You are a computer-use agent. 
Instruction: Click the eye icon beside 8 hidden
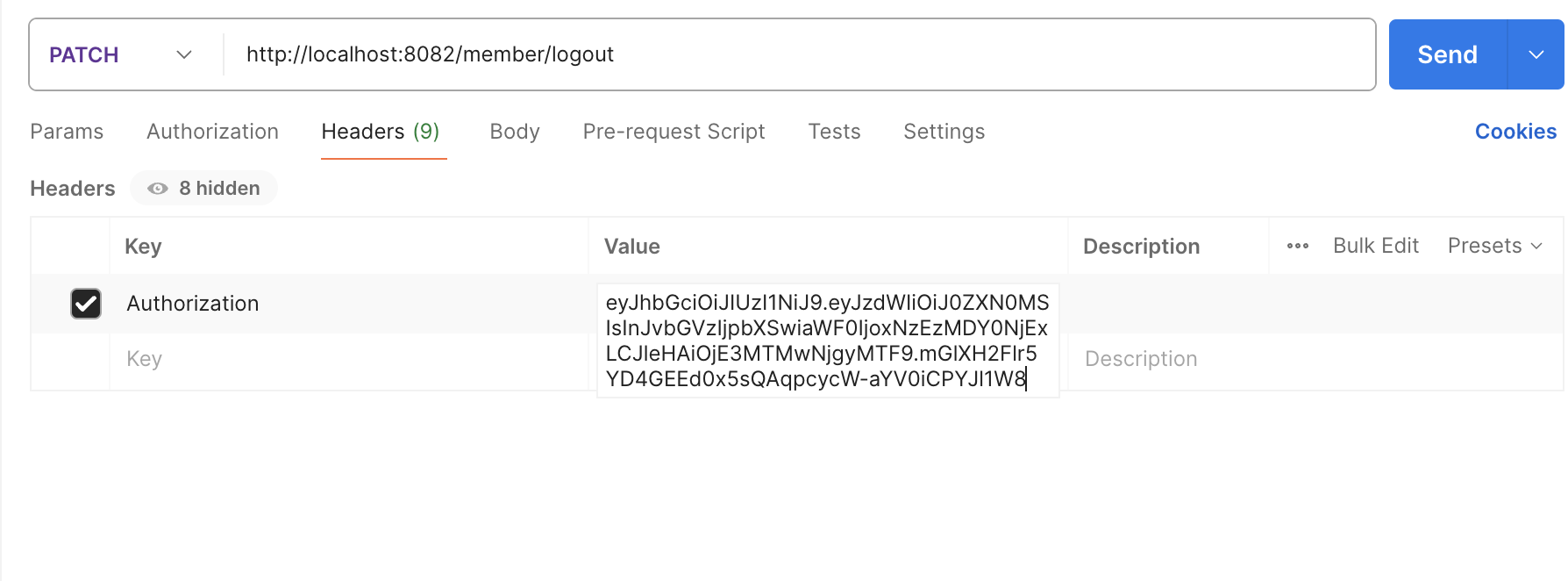[158, 189]
